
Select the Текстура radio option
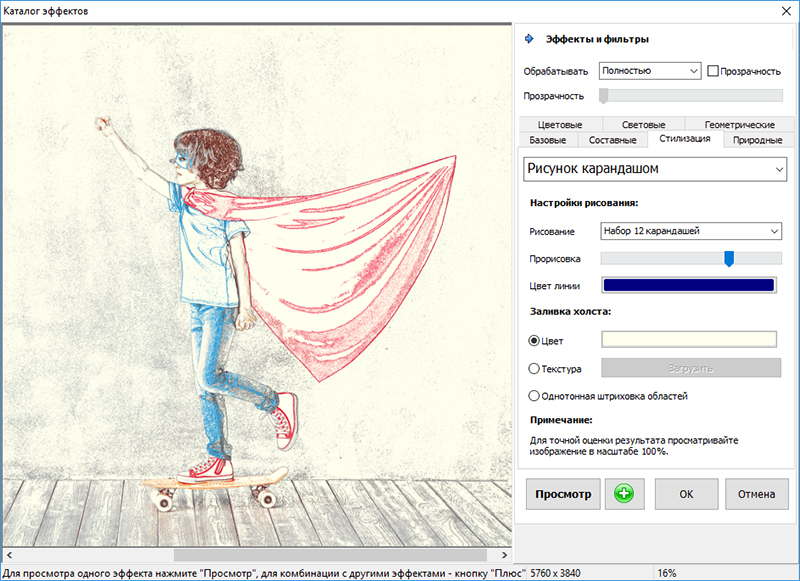tap(534, 369)
